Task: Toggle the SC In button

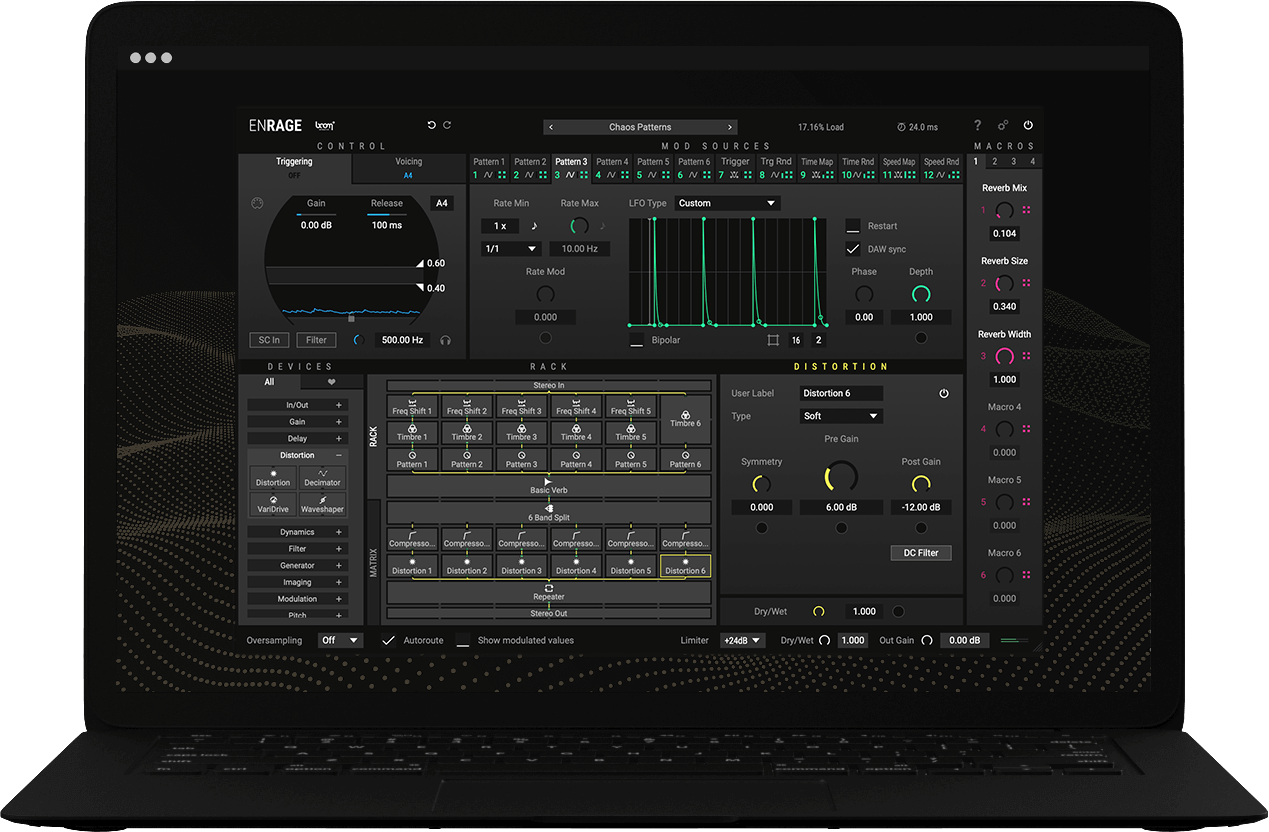Action: (269, 340)
